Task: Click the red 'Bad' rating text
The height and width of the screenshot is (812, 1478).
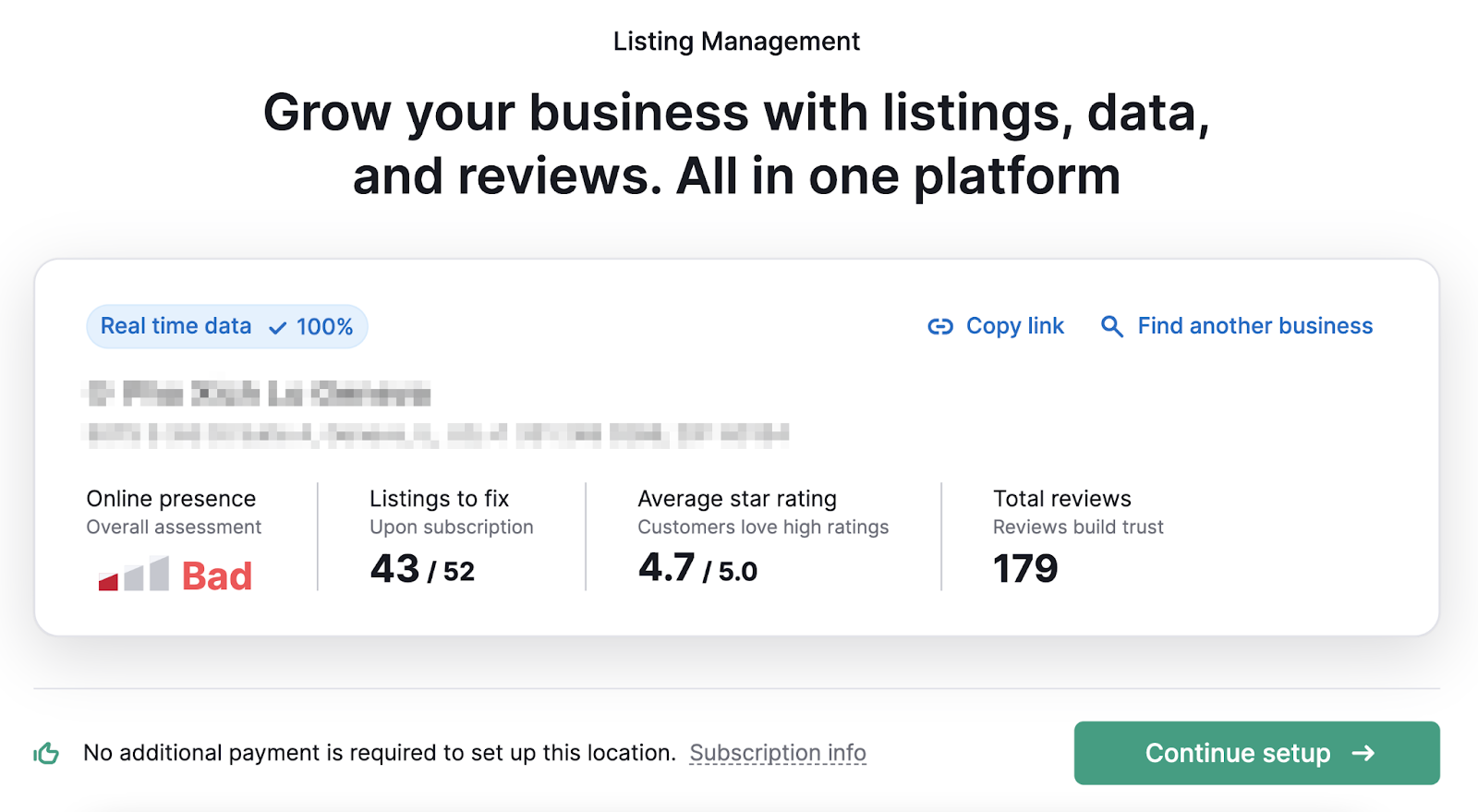Action: 217,576
